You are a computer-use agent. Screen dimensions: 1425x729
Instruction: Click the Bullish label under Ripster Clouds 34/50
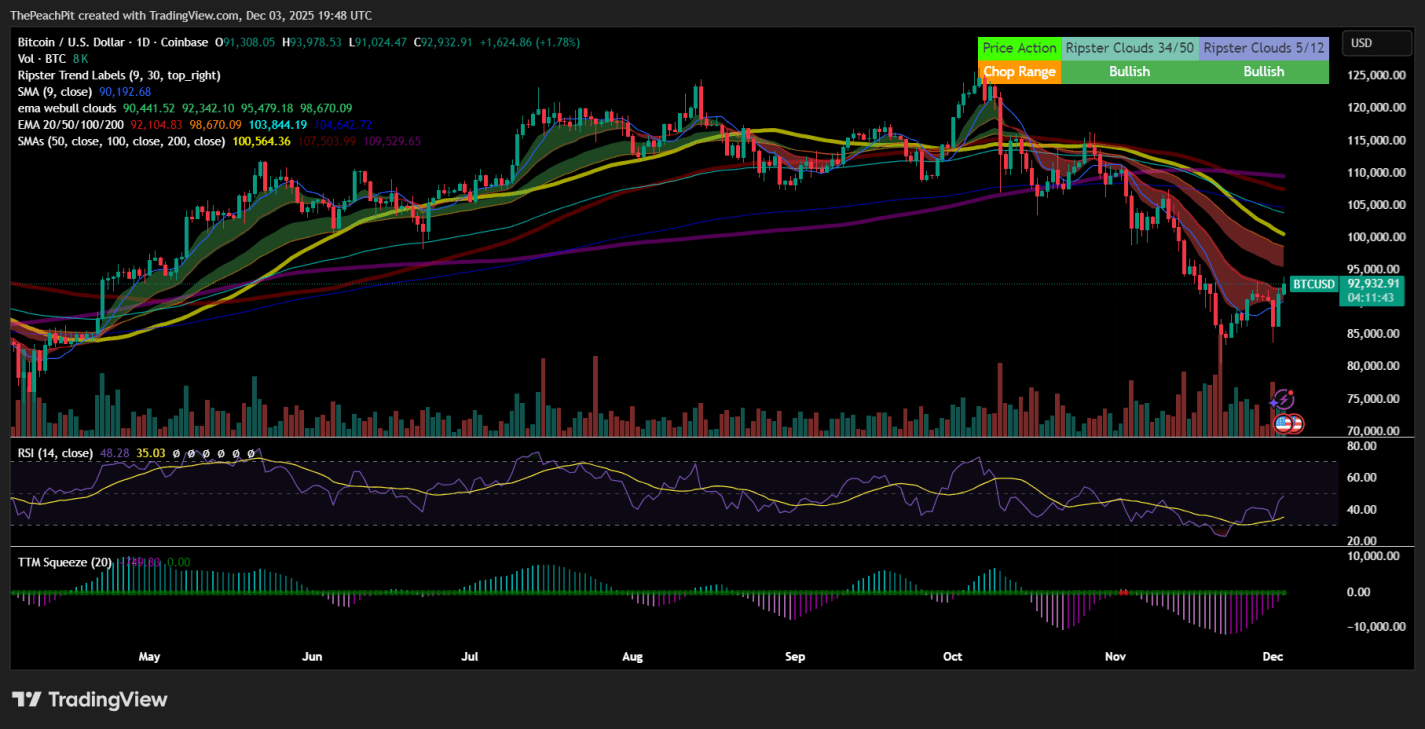(1129, 71)
